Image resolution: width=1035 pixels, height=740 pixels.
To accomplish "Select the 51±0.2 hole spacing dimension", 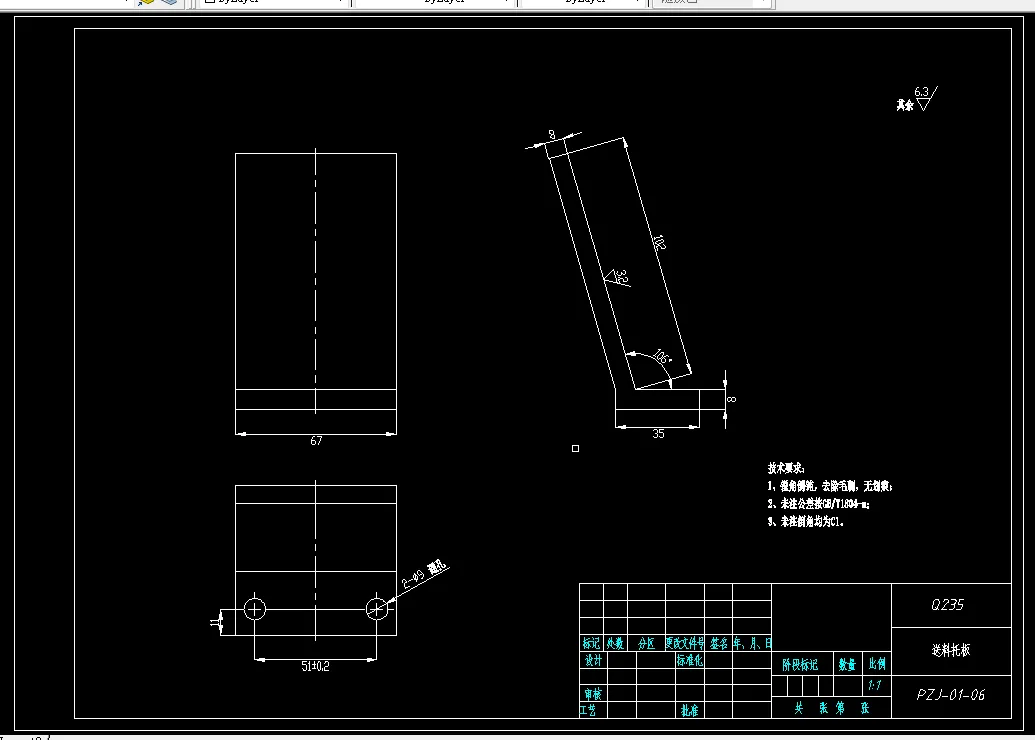I will coord(316,666).
